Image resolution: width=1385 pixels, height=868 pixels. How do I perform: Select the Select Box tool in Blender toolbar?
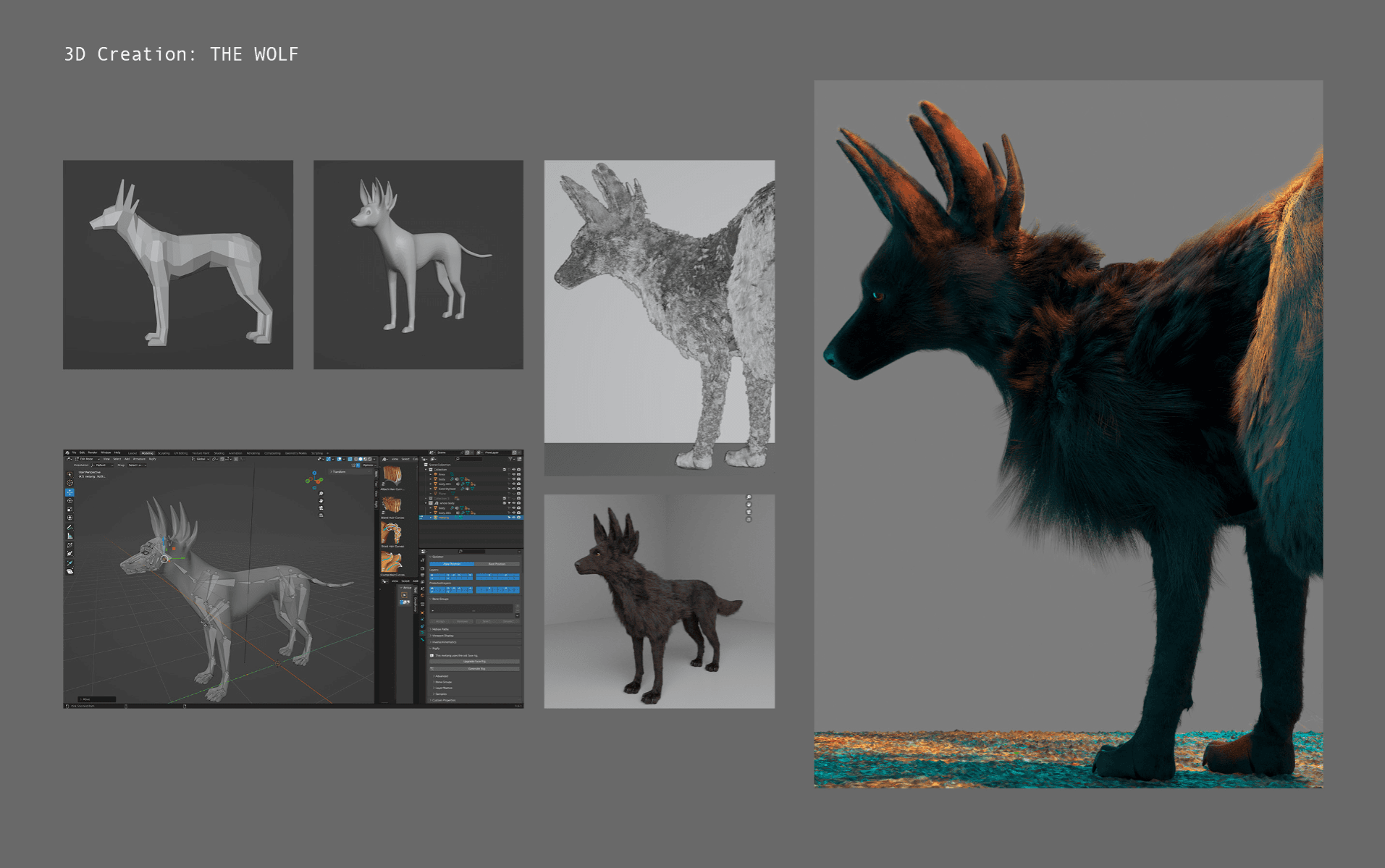tap(70, 474)
